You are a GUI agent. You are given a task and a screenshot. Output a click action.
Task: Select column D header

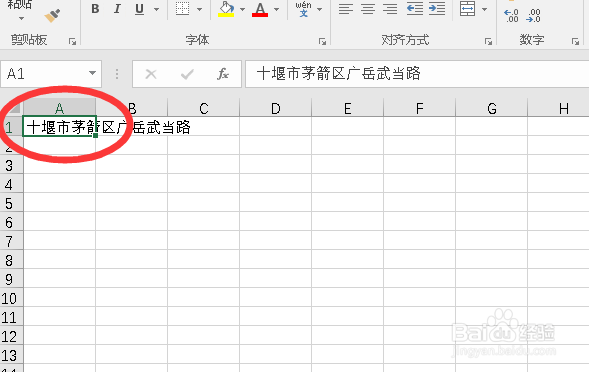276,108
